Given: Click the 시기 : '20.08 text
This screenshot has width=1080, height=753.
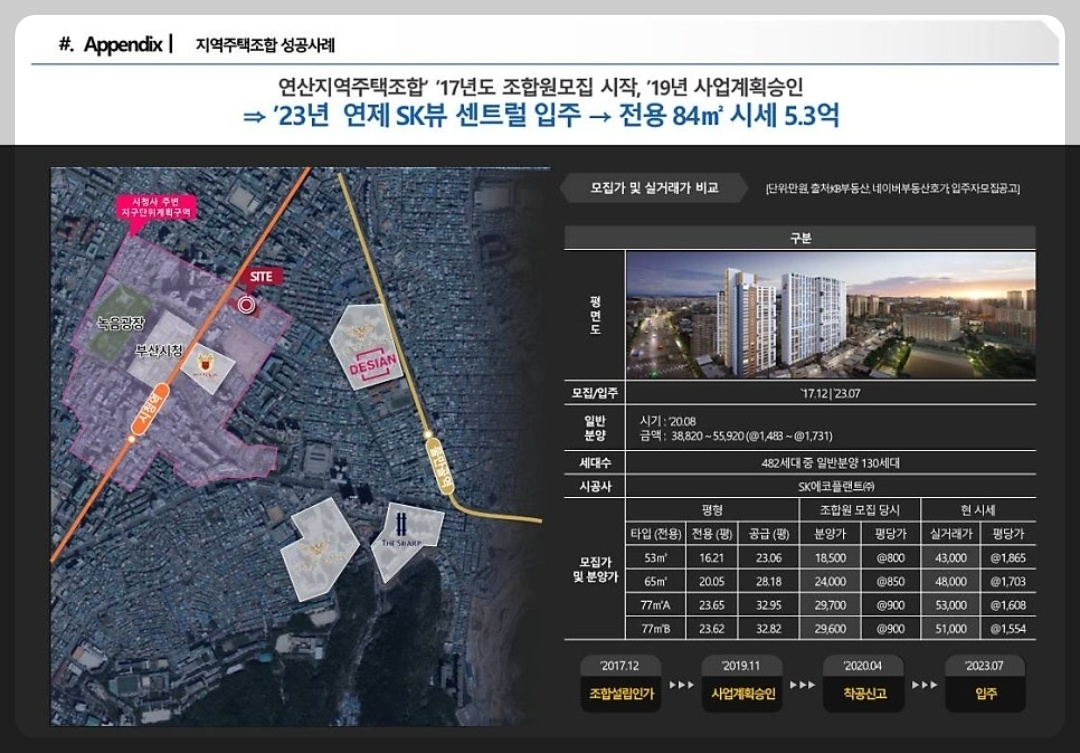Looking at the screenshot, I should tap(667, 421).
